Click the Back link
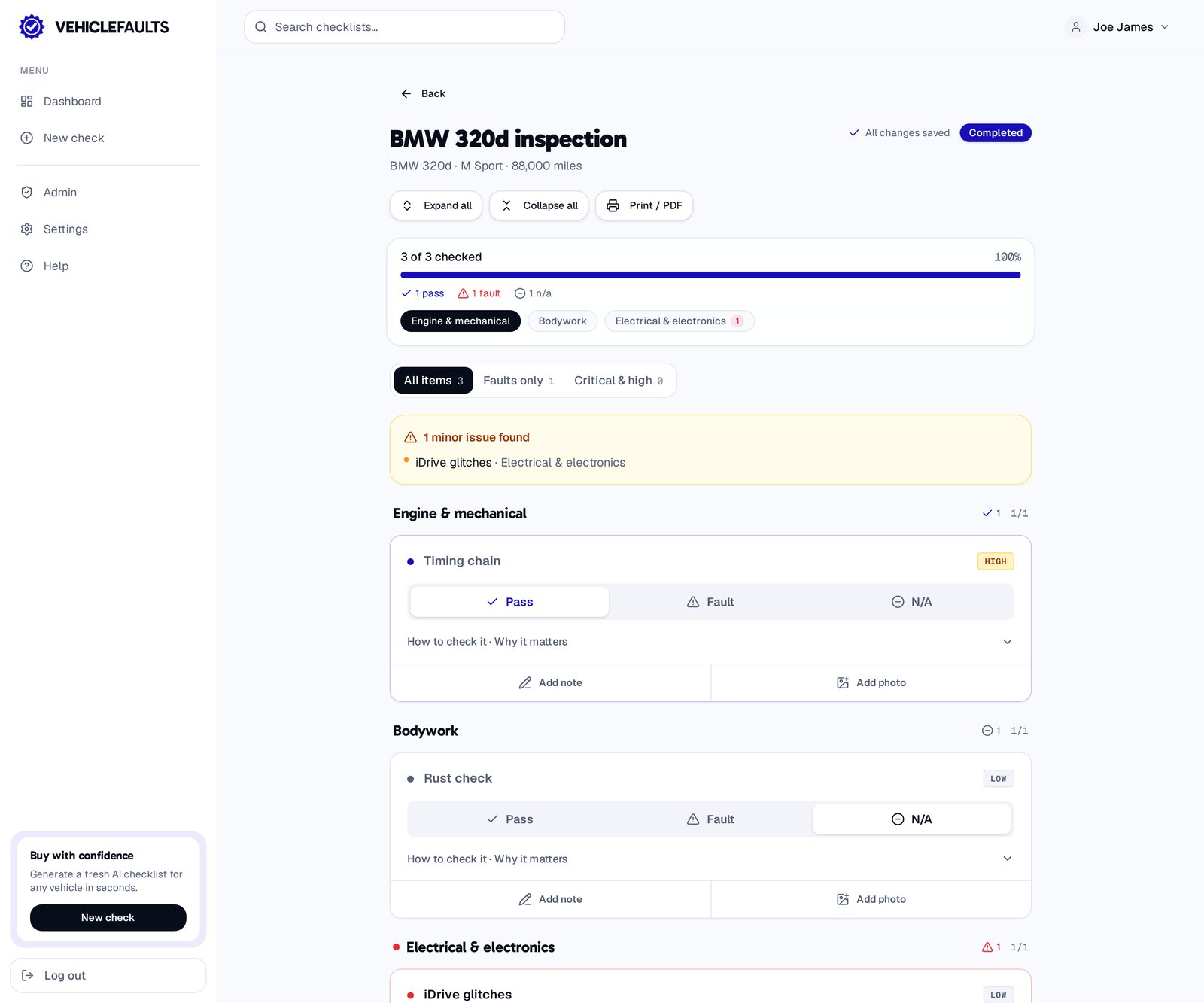This screenshot has width=1204, height=1003. click(423, 94)
